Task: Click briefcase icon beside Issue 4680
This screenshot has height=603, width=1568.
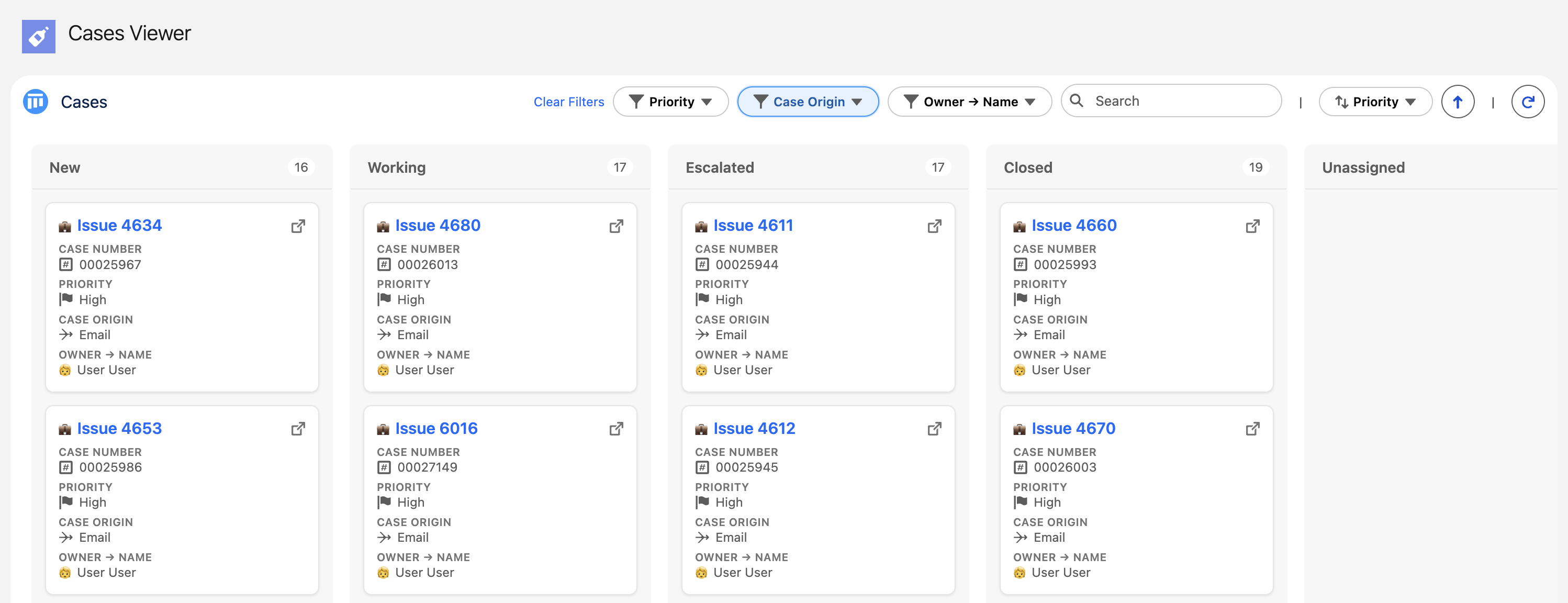Action: (383, 227)
